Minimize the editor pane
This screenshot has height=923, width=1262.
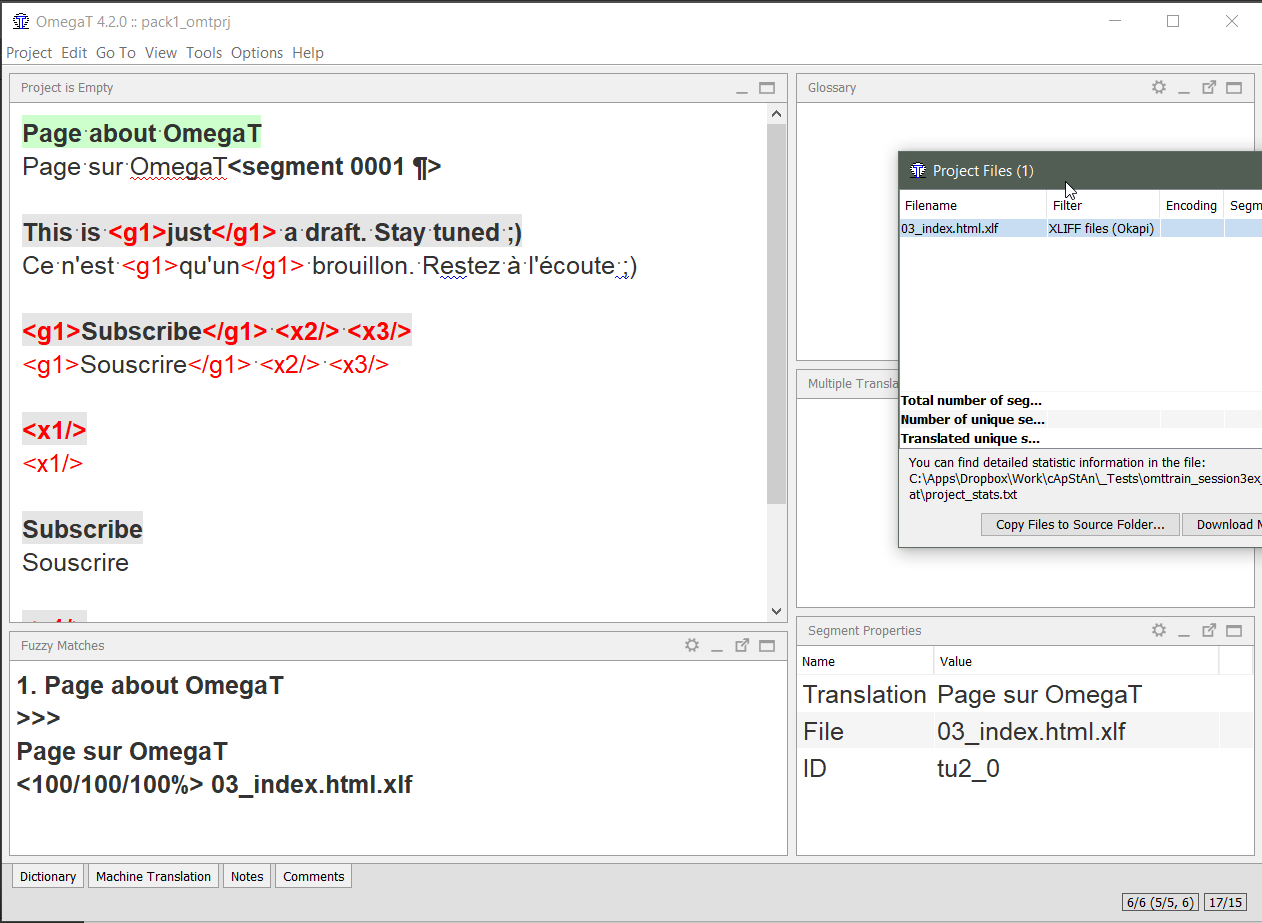[x=742, y=89]
